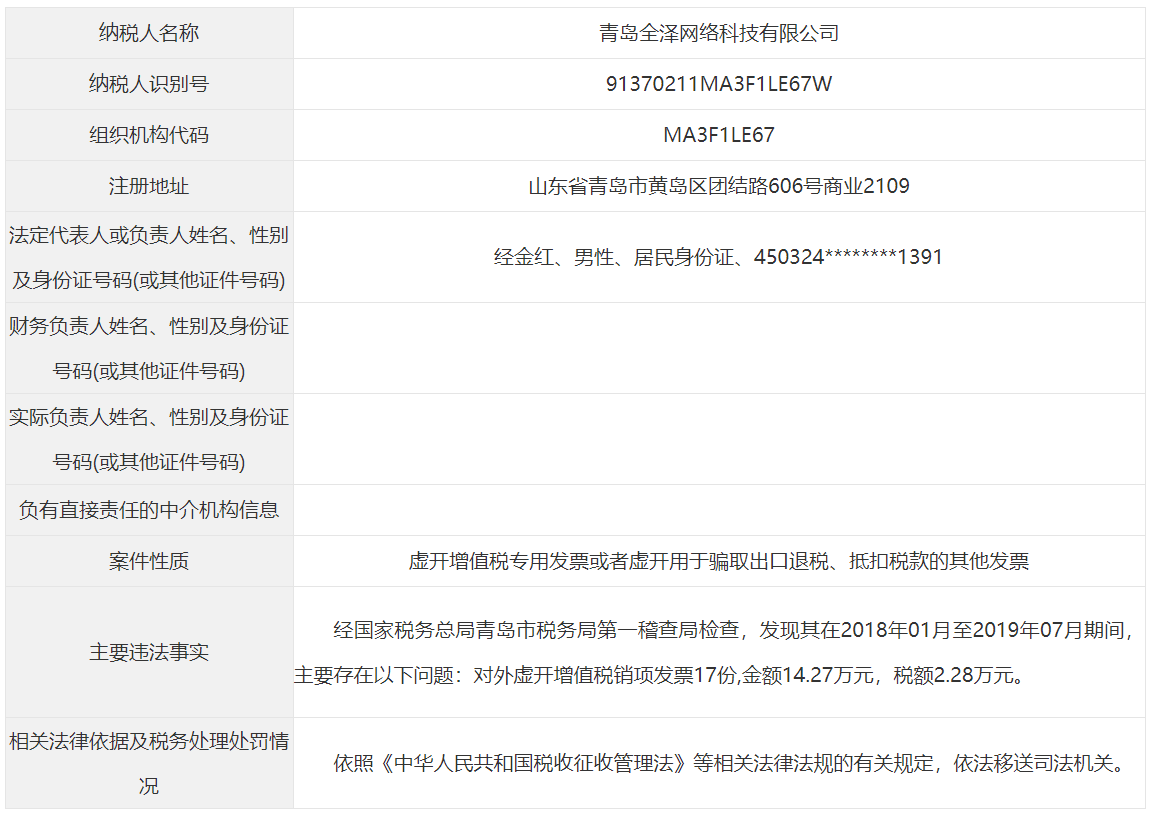
Task: Click the 纳税人名称 label cell
Action: [149, 33]
